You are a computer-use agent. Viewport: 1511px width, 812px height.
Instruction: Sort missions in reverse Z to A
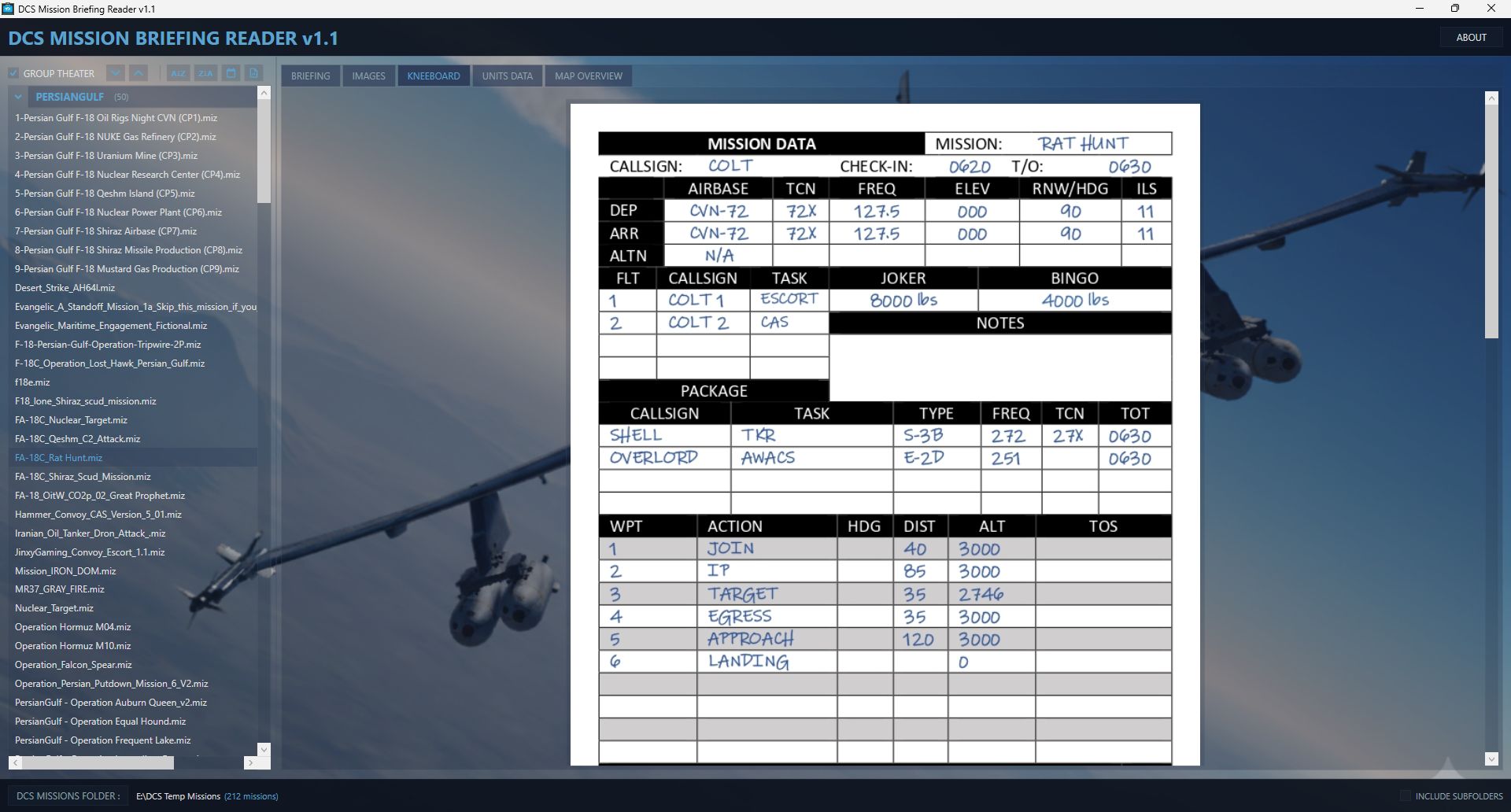pos(205,73)
